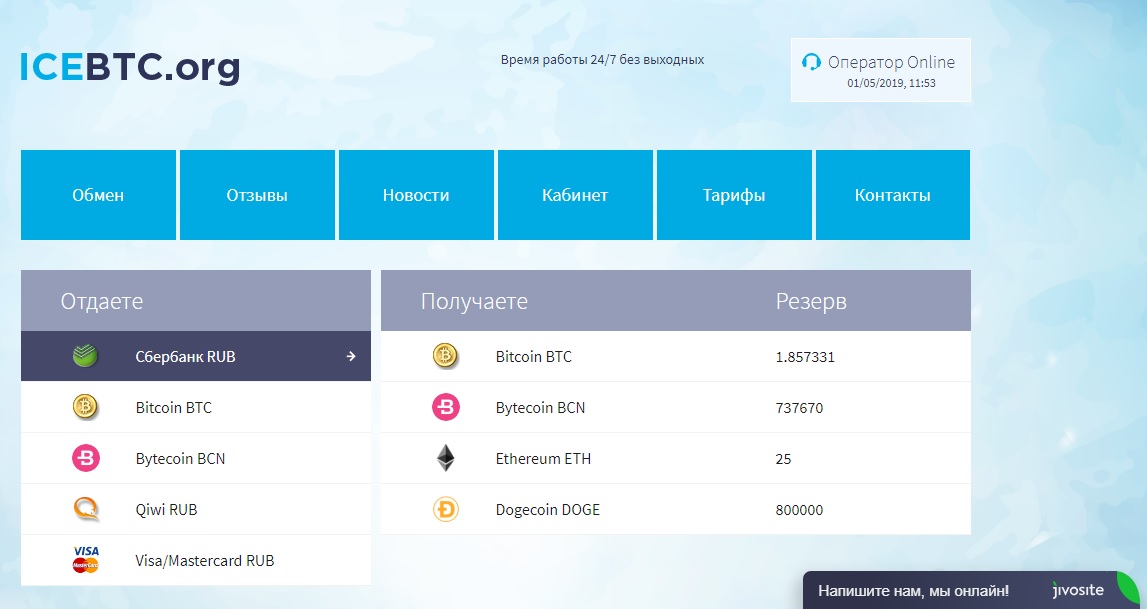Screen dimensions: 1147x609
Task: Select Ethereum ETH to receive
Action: pyautogui.click(x=543, y=459)
